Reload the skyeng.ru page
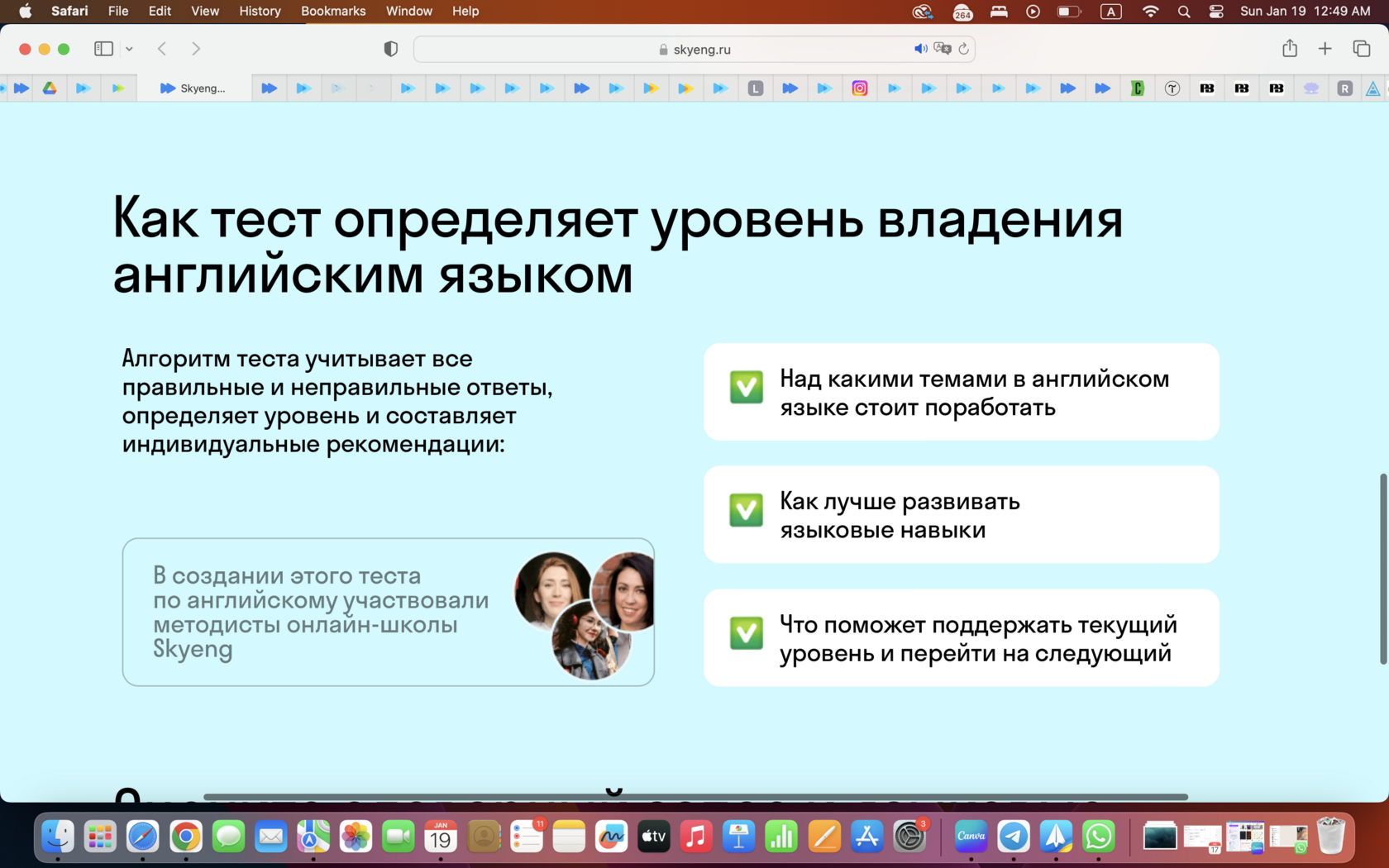 (963, 49)
